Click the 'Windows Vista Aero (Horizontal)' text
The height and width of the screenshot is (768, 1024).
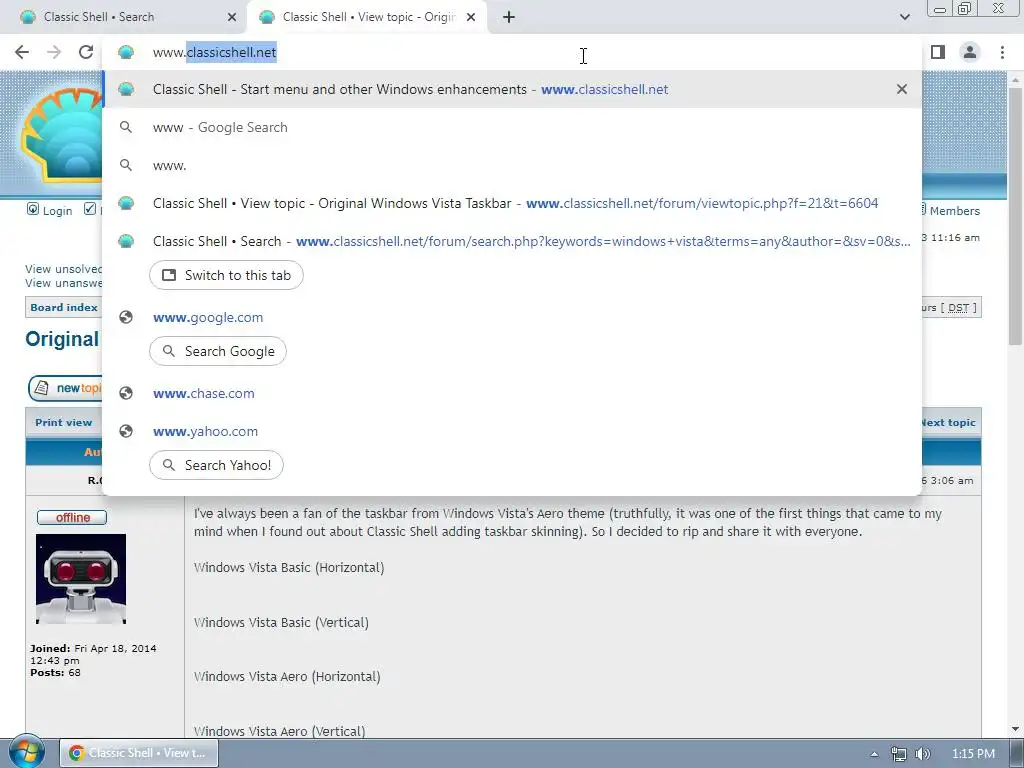click(287, 676)
